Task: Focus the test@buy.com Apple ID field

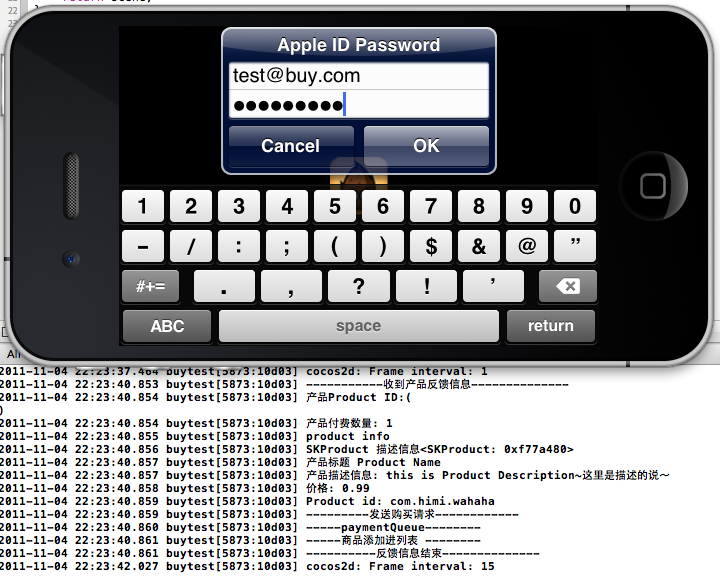Action: (359, 76)
